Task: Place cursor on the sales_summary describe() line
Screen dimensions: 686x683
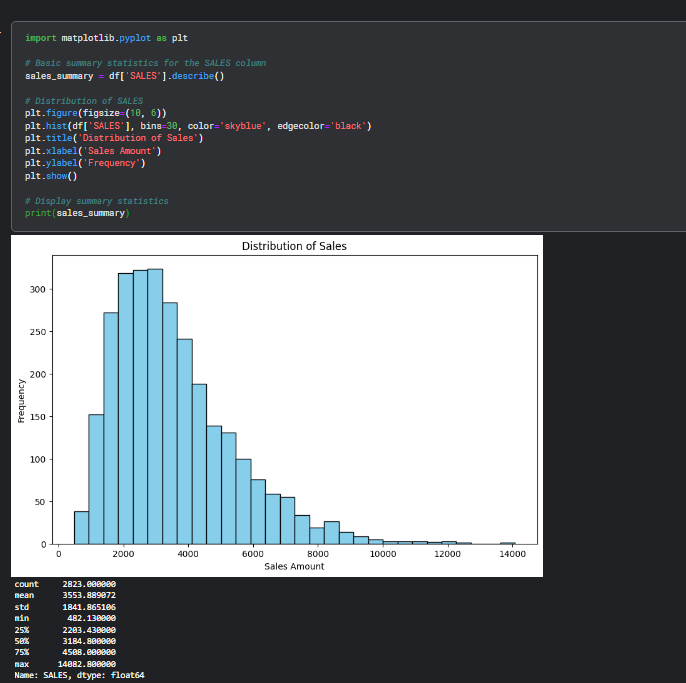Action: (124, 76)
